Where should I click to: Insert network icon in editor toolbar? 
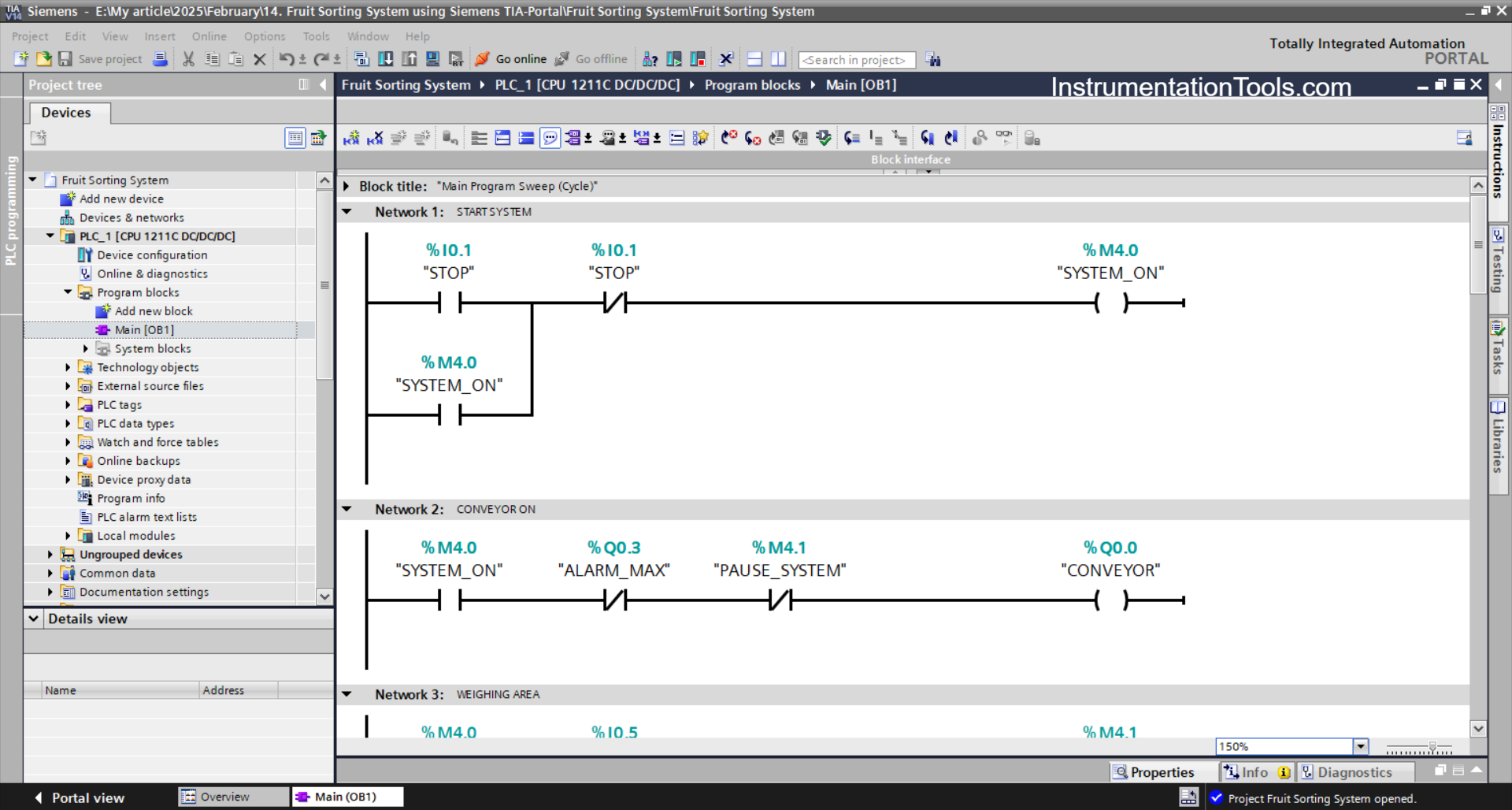[x=351, y=138]
